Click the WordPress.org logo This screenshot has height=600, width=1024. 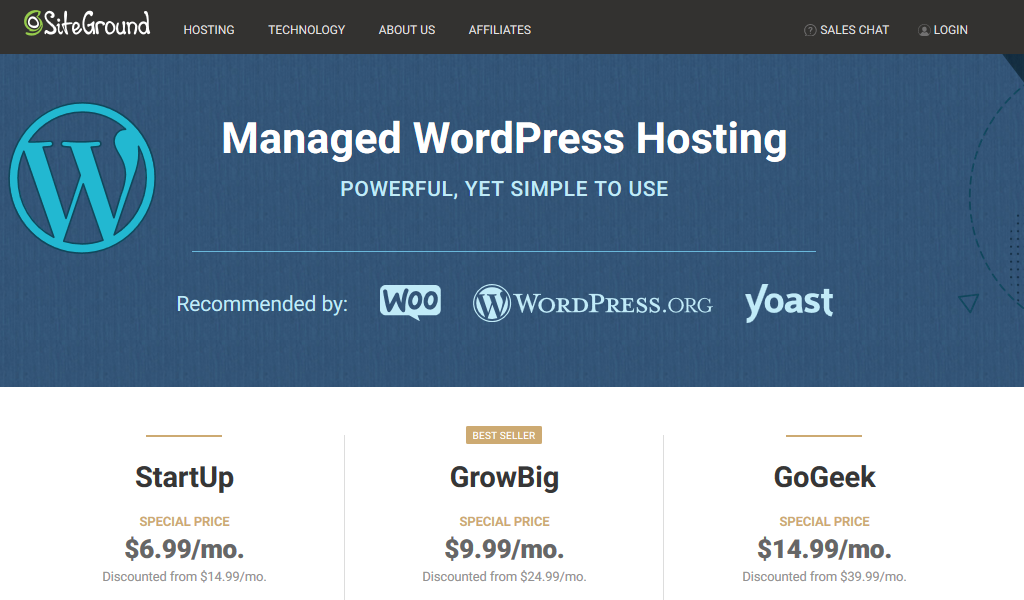[592, 303]
